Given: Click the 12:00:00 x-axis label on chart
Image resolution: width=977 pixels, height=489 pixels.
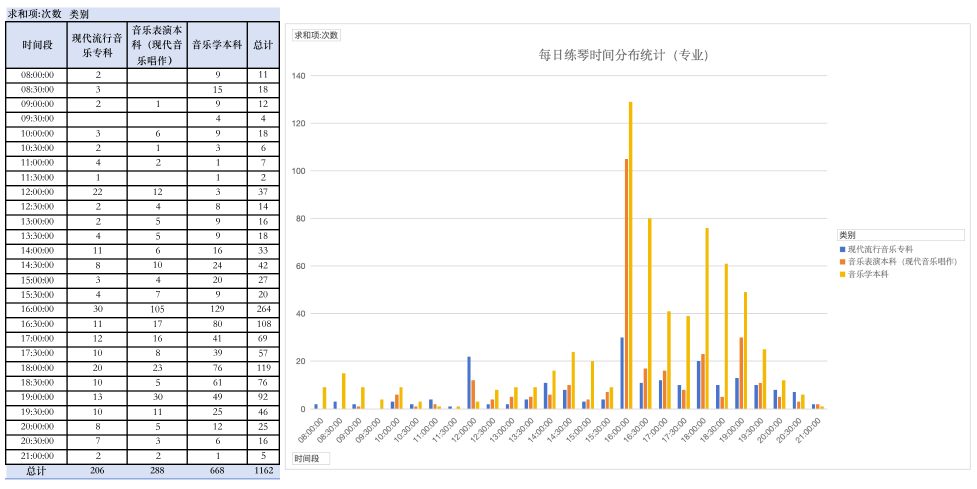Looking at the screenshot, I should [464, 429].
